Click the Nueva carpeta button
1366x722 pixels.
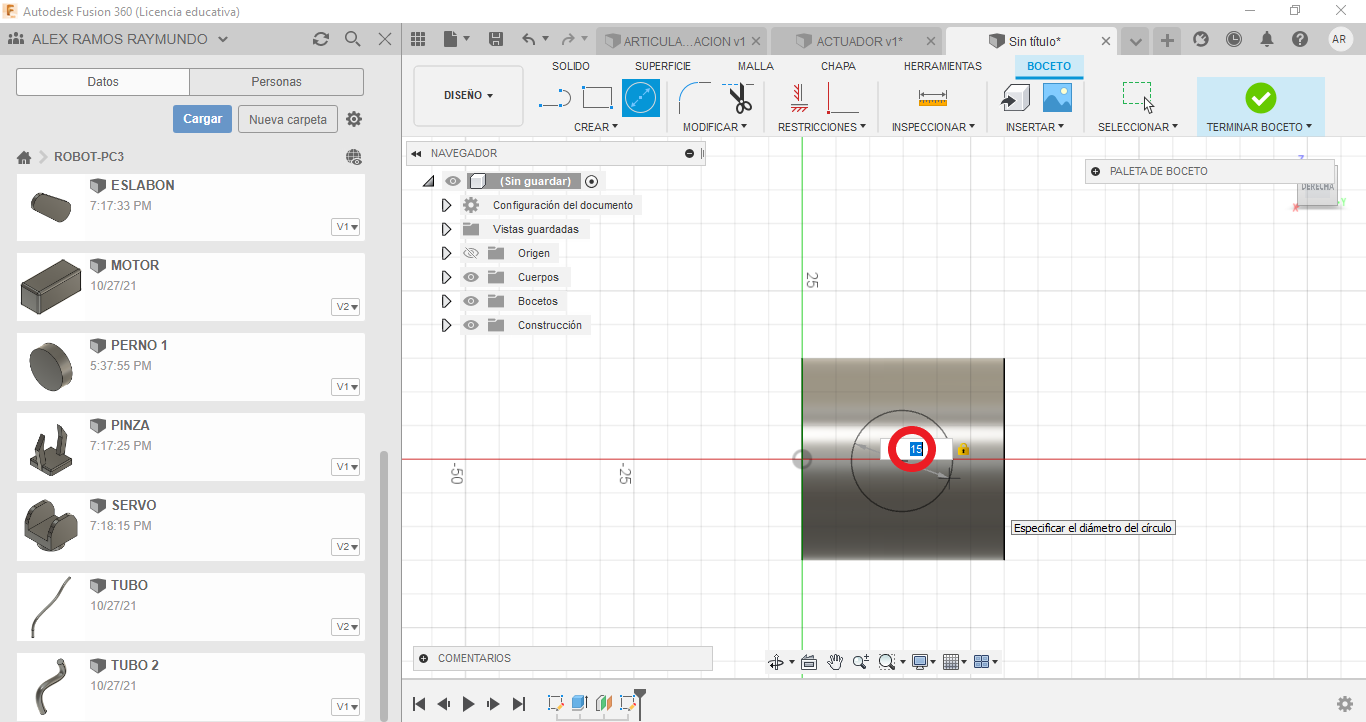tap(288, 119)
